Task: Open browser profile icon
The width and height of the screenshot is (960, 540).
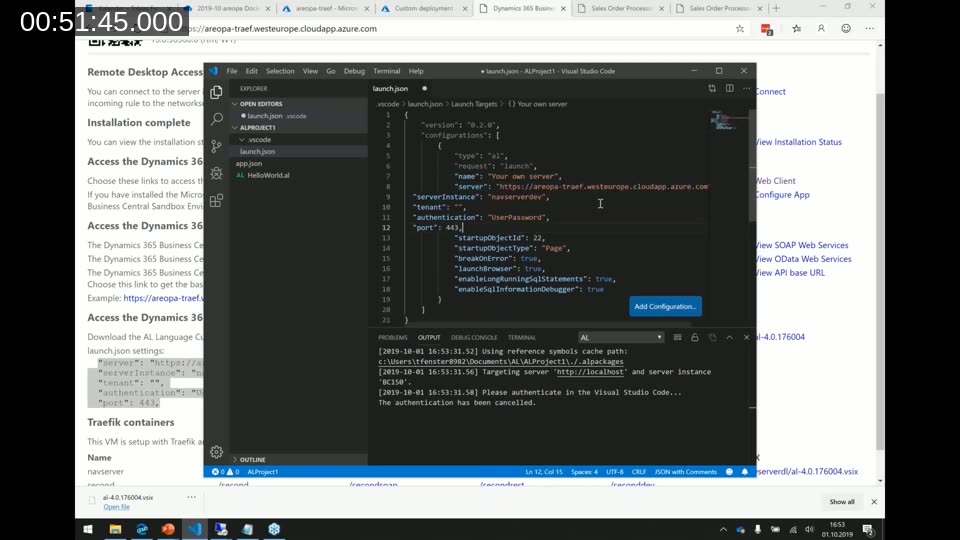Action: pos(821,29)
